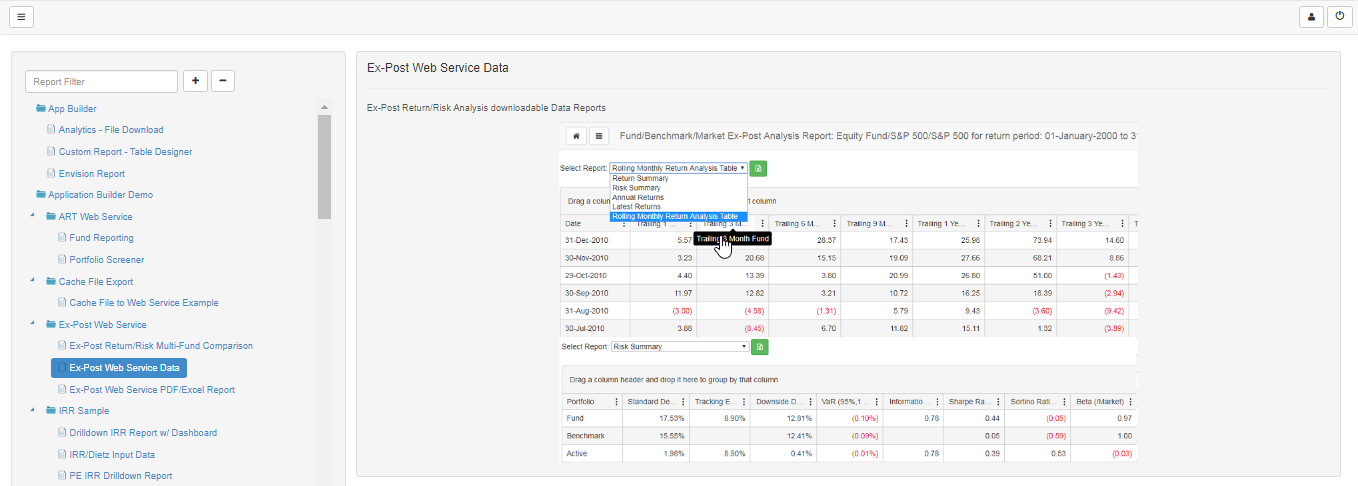Open the lower Risk Summary report dropdown
1358x486 pixels.
679,347
